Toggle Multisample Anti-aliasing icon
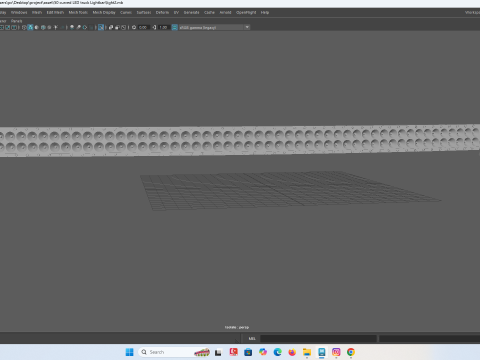The width and height of the screenshot is (480, 360). [85, 27]
